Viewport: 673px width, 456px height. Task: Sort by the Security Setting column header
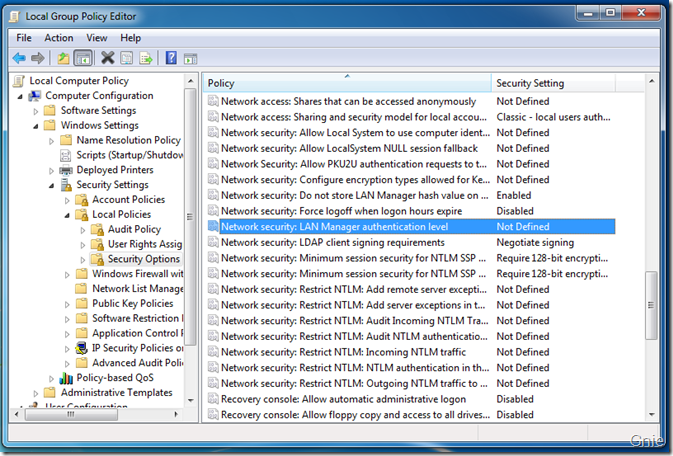click(553, 83)
